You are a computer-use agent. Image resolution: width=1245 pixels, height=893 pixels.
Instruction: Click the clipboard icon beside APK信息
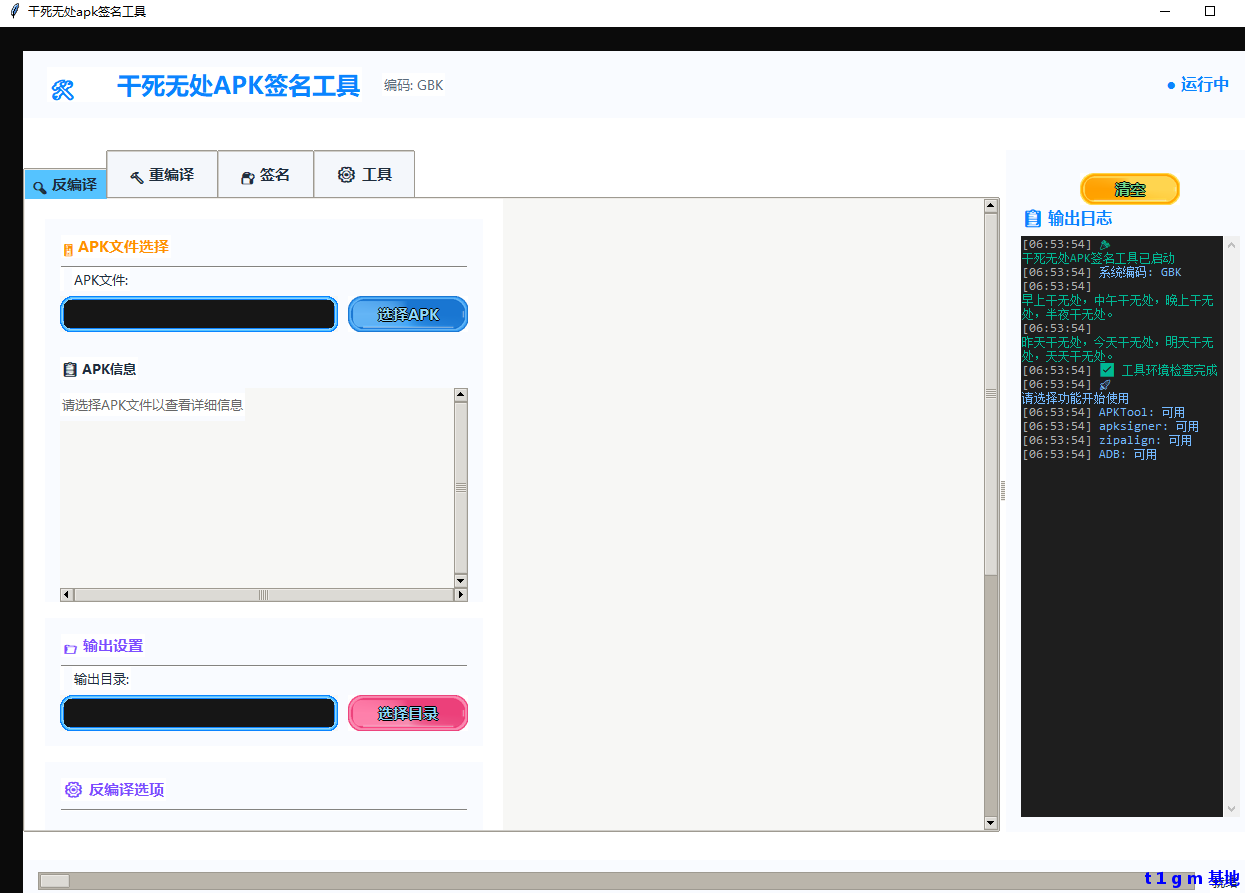(x=70, y=369)
